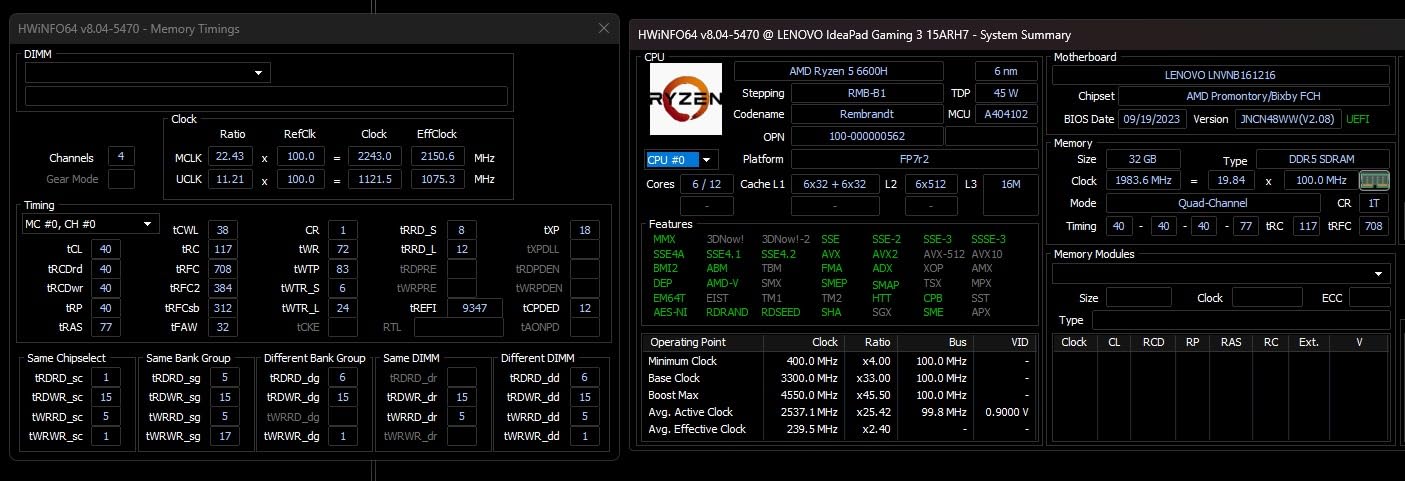Click the Channels value 4
This screenshot has height=481, width=1405.
click(x=121, y=157)
